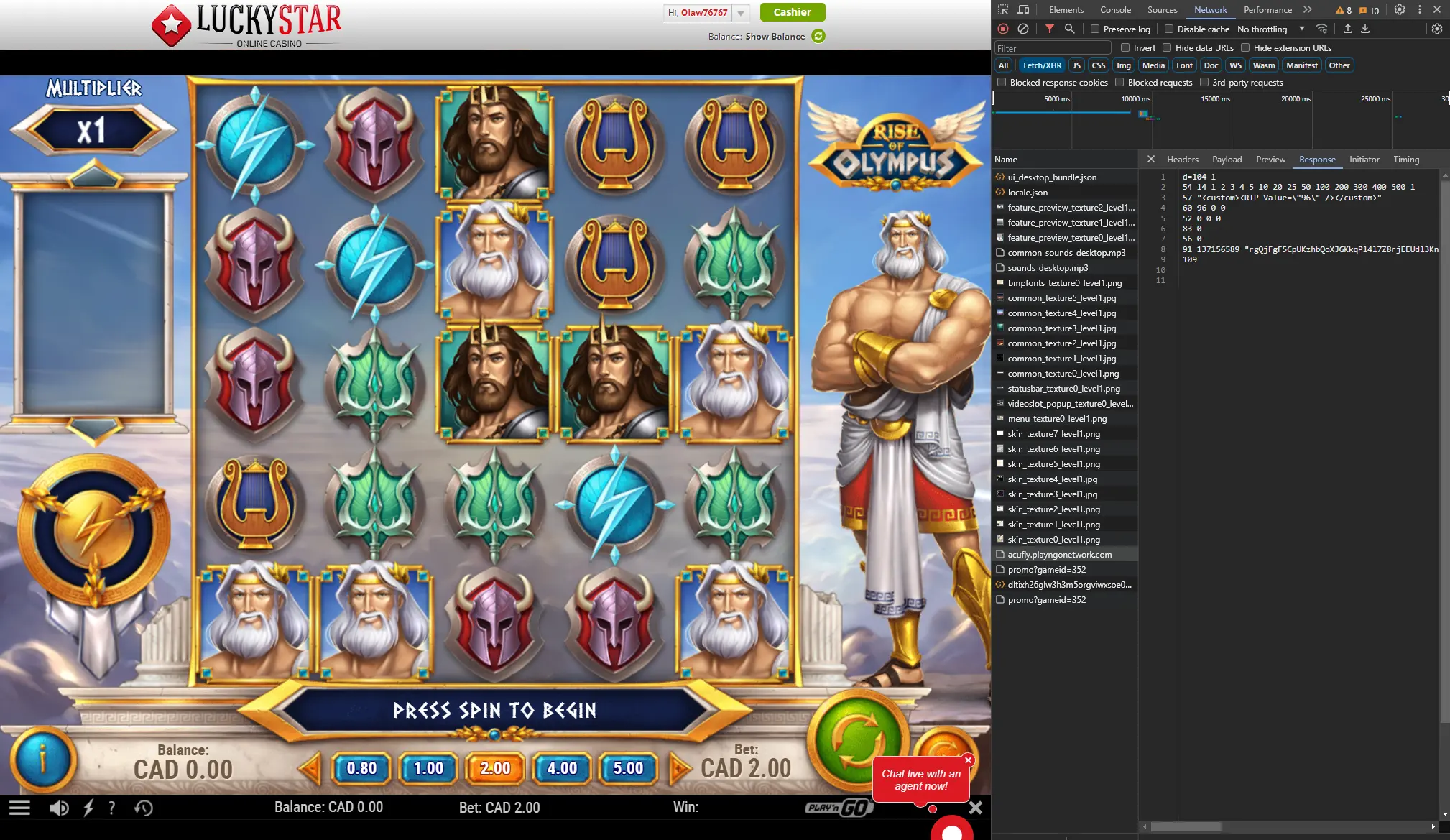This screenshot has height=840, width=1450.
Task: Select 1.00 bet amount
Action: [428, 768]
